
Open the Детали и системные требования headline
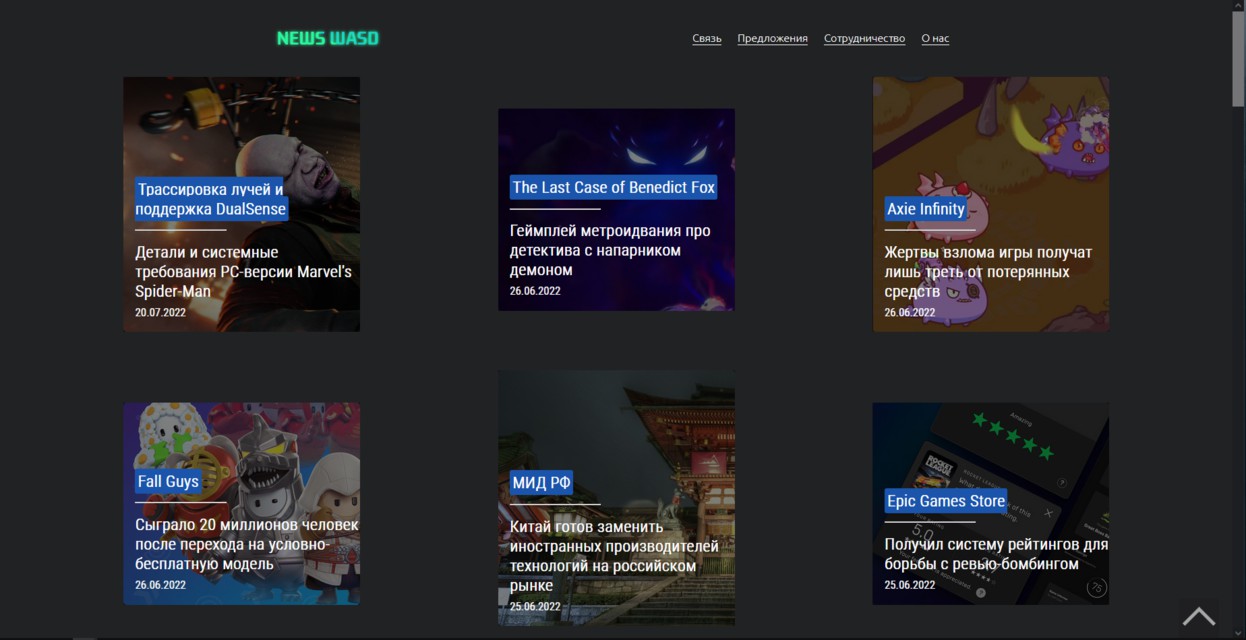(244, 272)
